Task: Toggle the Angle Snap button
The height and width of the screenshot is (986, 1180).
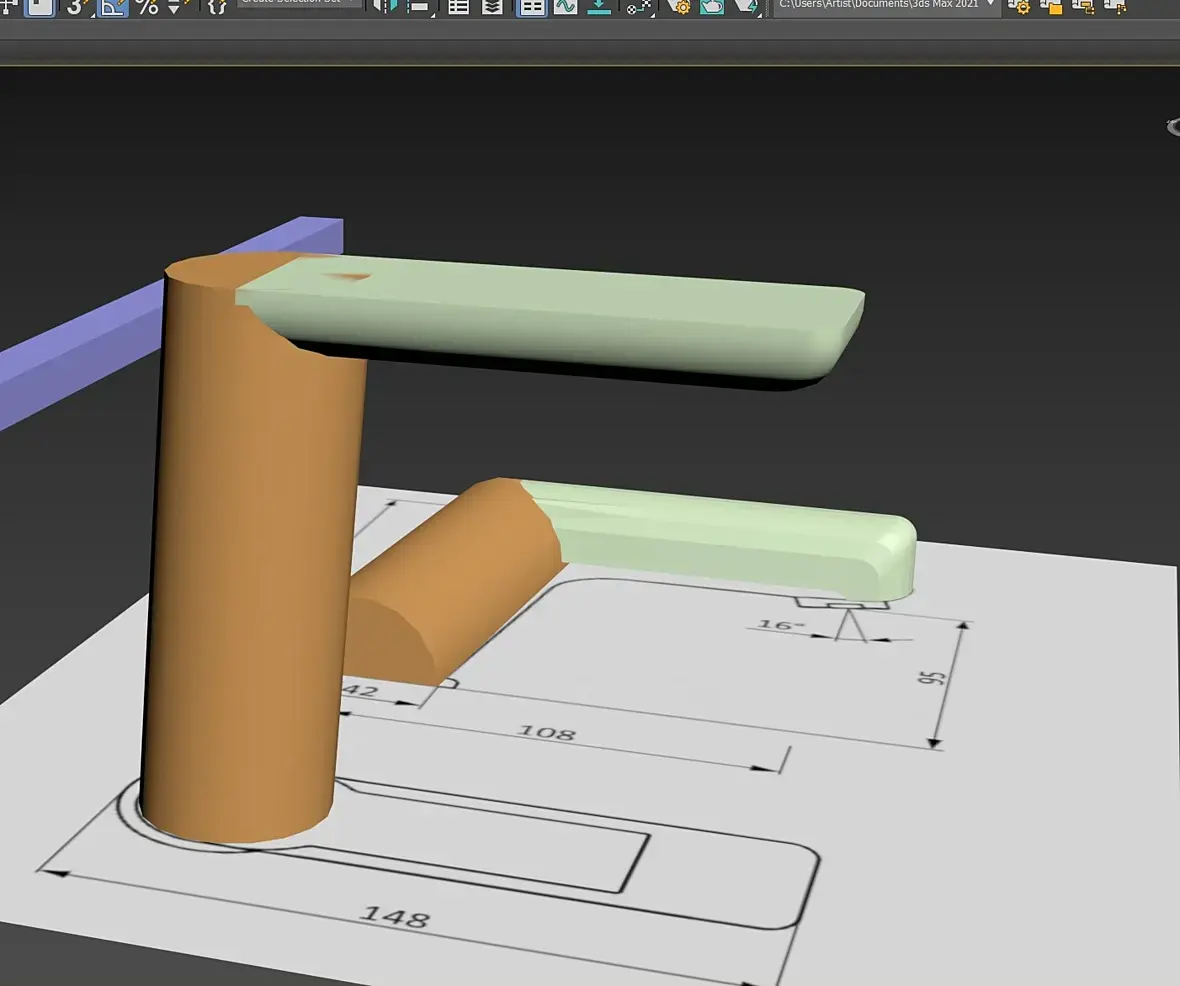Action: 111,6
